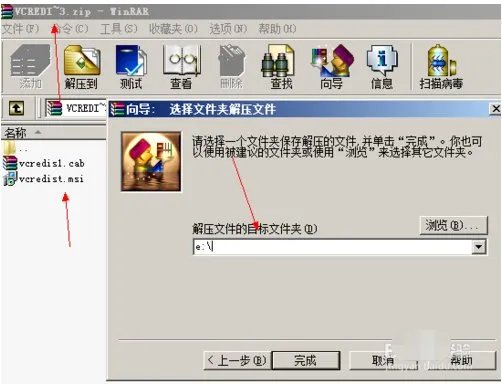Image resolution: width=502 pixels, height=384 pixels.
Task: Click the 添加 (Add) toolbar icon
Action: click(30, 66)
